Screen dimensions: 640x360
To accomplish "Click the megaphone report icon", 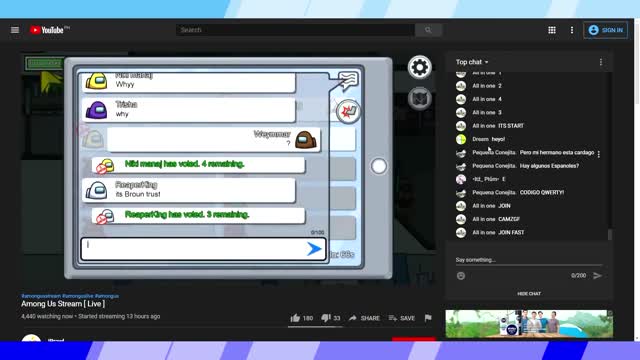I will 348,111.
